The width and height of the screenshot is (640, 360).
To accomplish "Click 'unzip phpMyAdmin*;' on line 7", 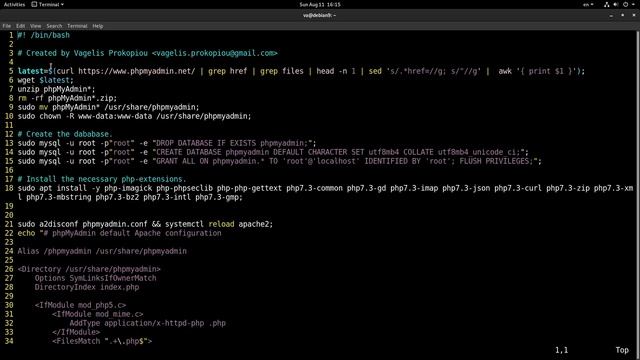I will point(56,89).
